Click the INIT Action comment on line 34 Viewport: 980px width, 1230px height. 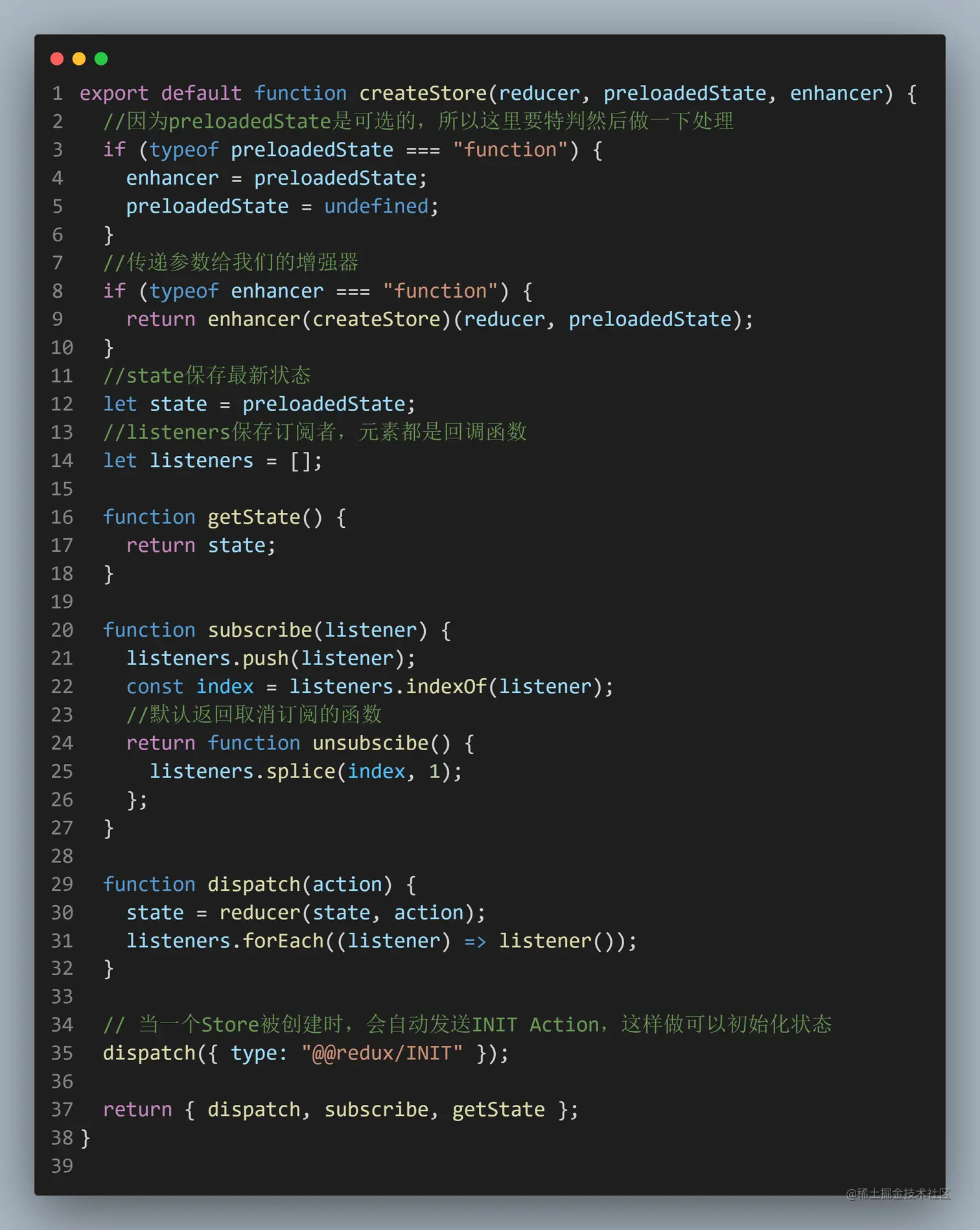pyautogui.click(x=467, y=1024)
